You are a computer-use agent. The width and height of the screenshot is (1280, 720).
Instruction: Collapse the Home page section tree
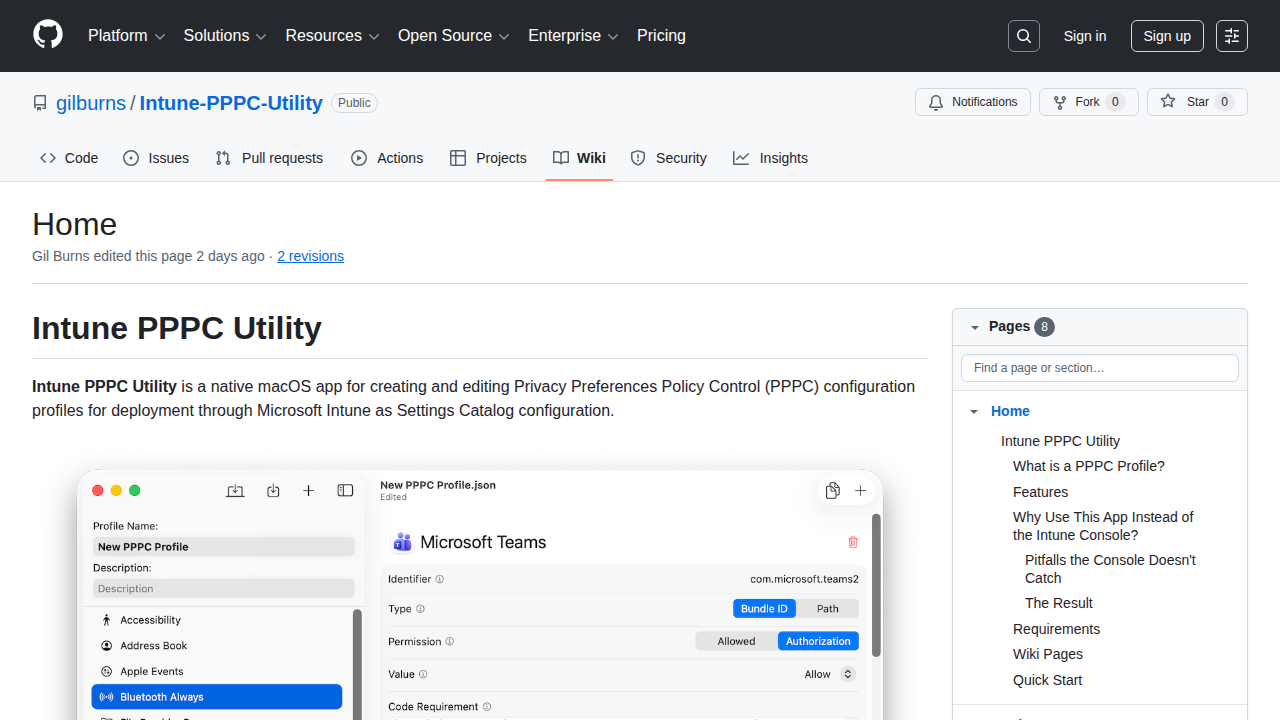coord(974,411)
